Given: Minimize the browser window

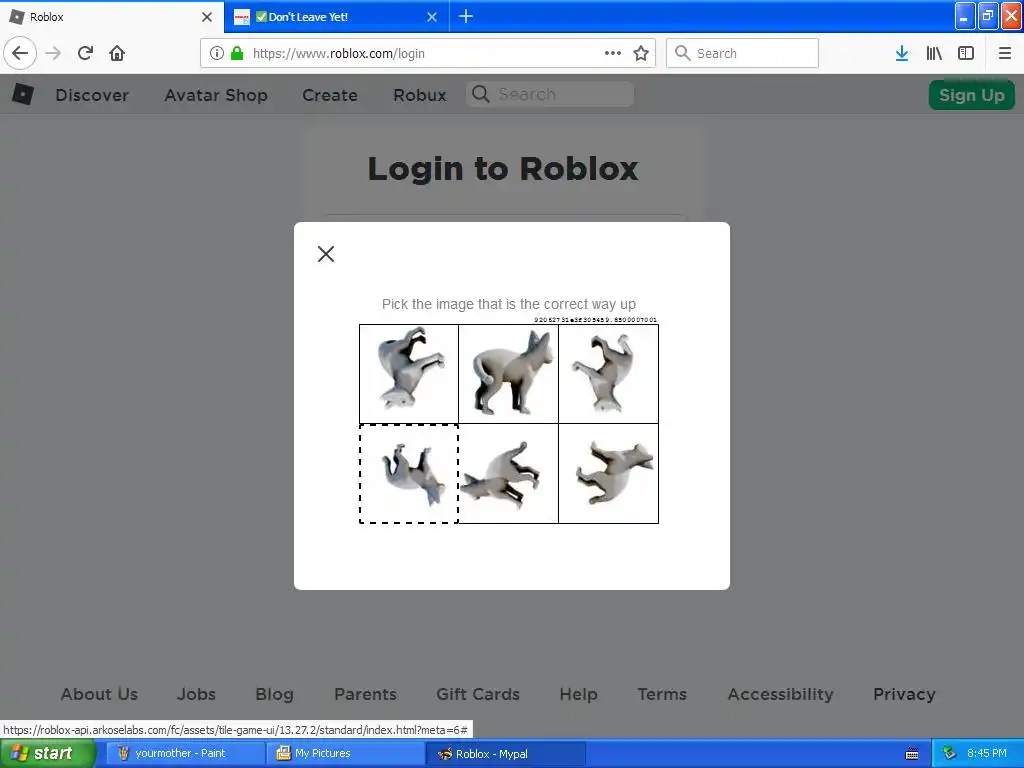Looking at the screenshot, I should point(965,17).
